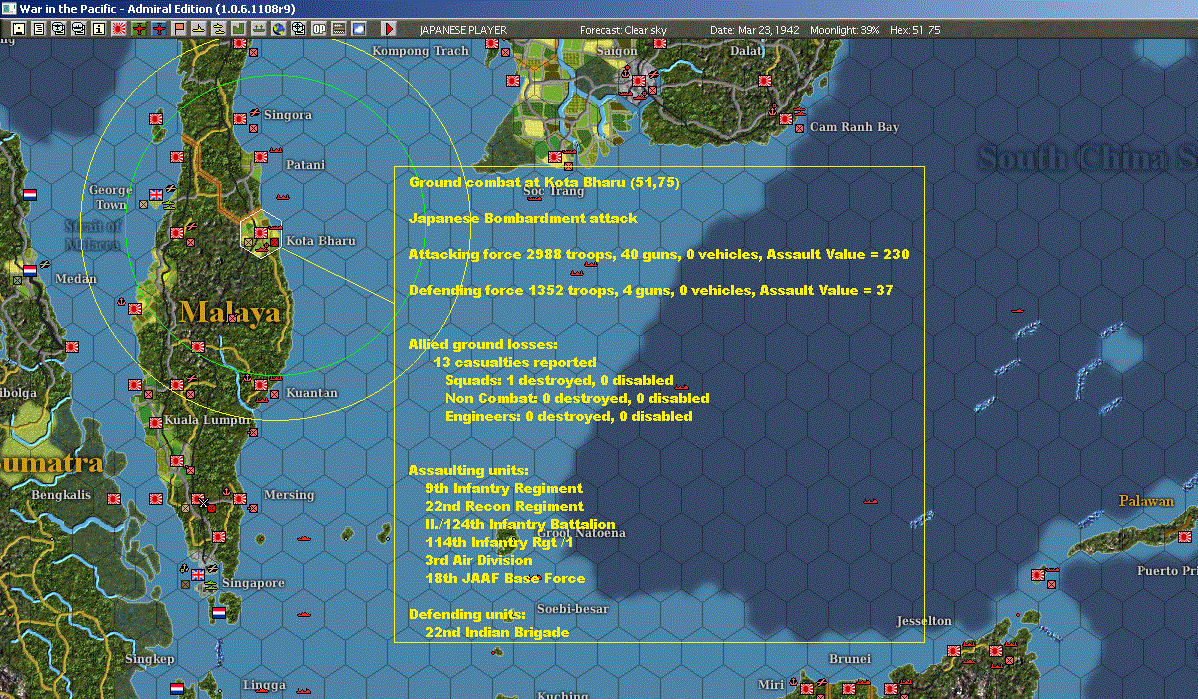
Task: Click the 'Defending force 1352 troops' line
Action: pos(651,290)
